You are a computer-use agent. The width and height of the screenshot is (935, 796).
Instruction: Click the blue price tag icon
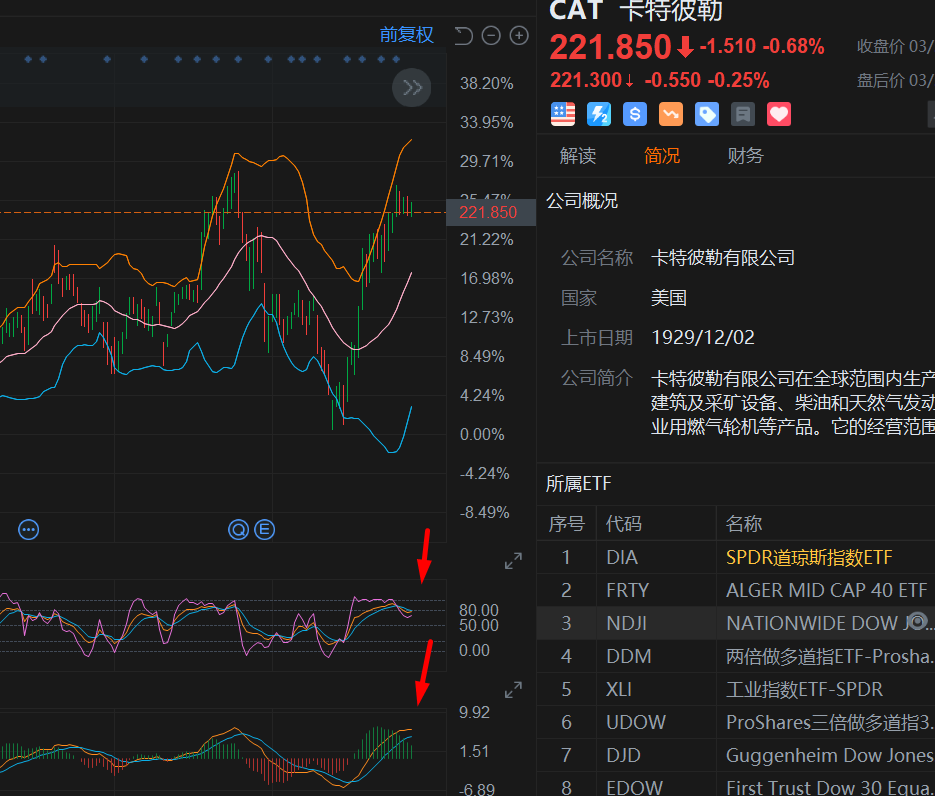tap(707, 114)
